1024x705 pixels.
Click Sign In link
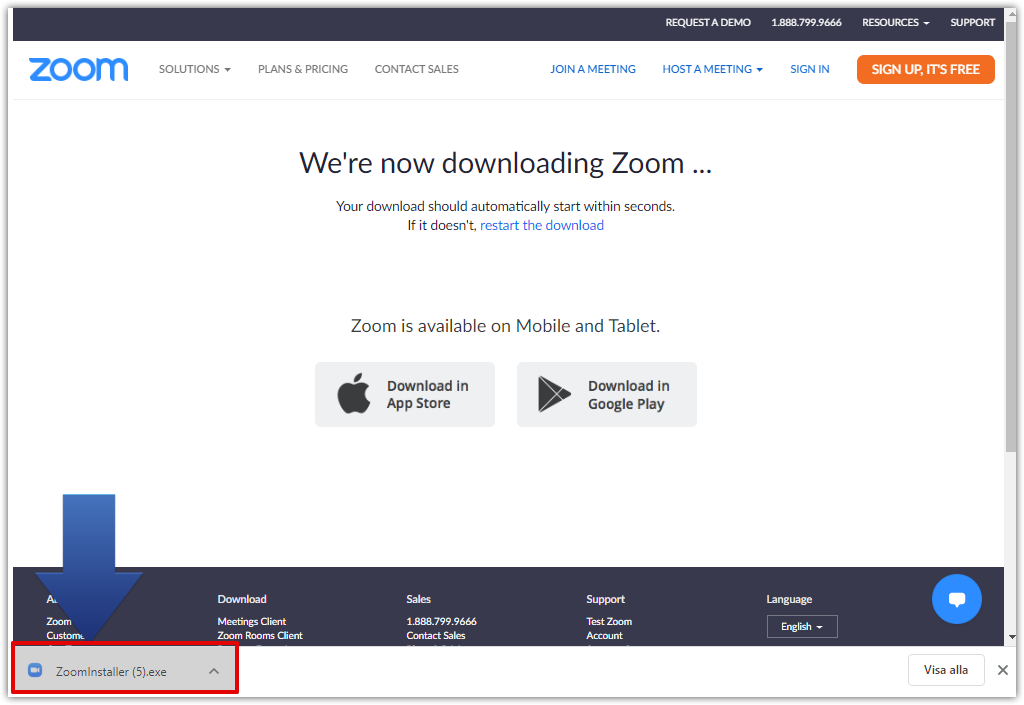[x=810, y=69]
